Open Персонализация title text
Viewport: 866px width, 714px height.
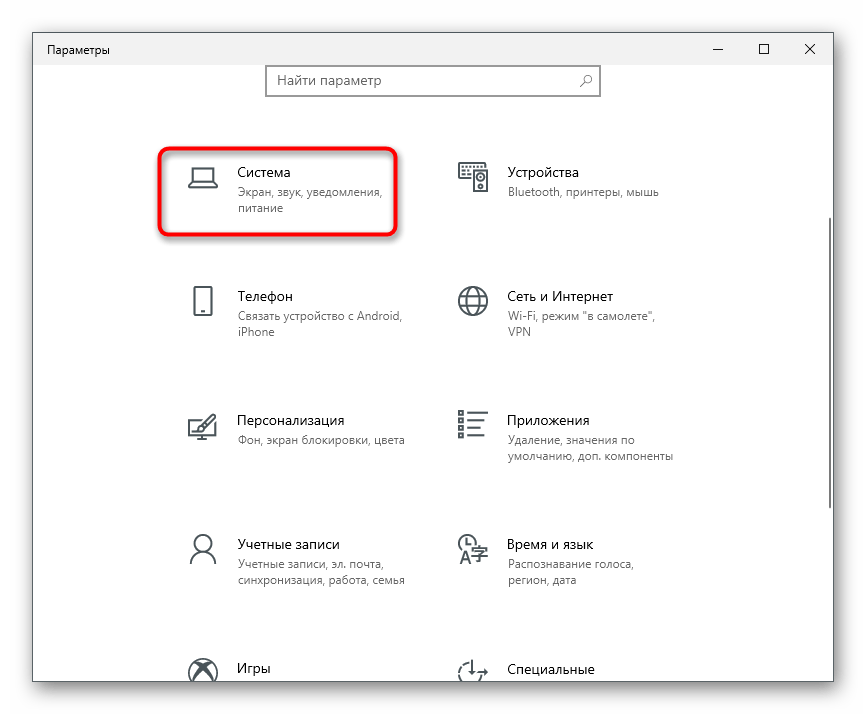pyautogui.click(x=291, y=421)
